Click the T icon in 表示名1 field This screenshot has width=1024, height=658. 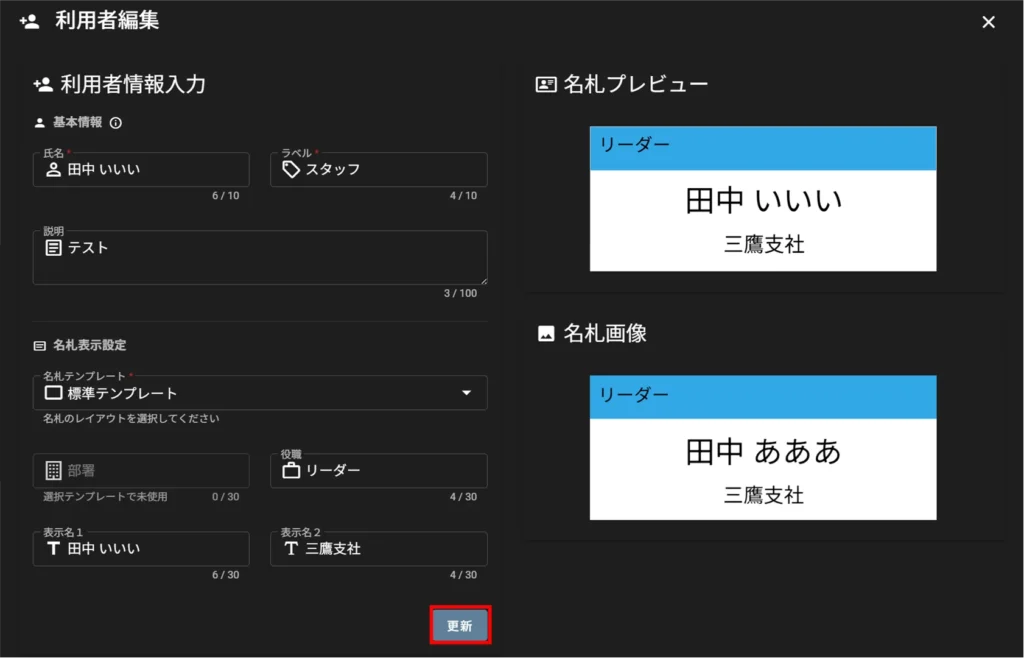coord(54,549)
